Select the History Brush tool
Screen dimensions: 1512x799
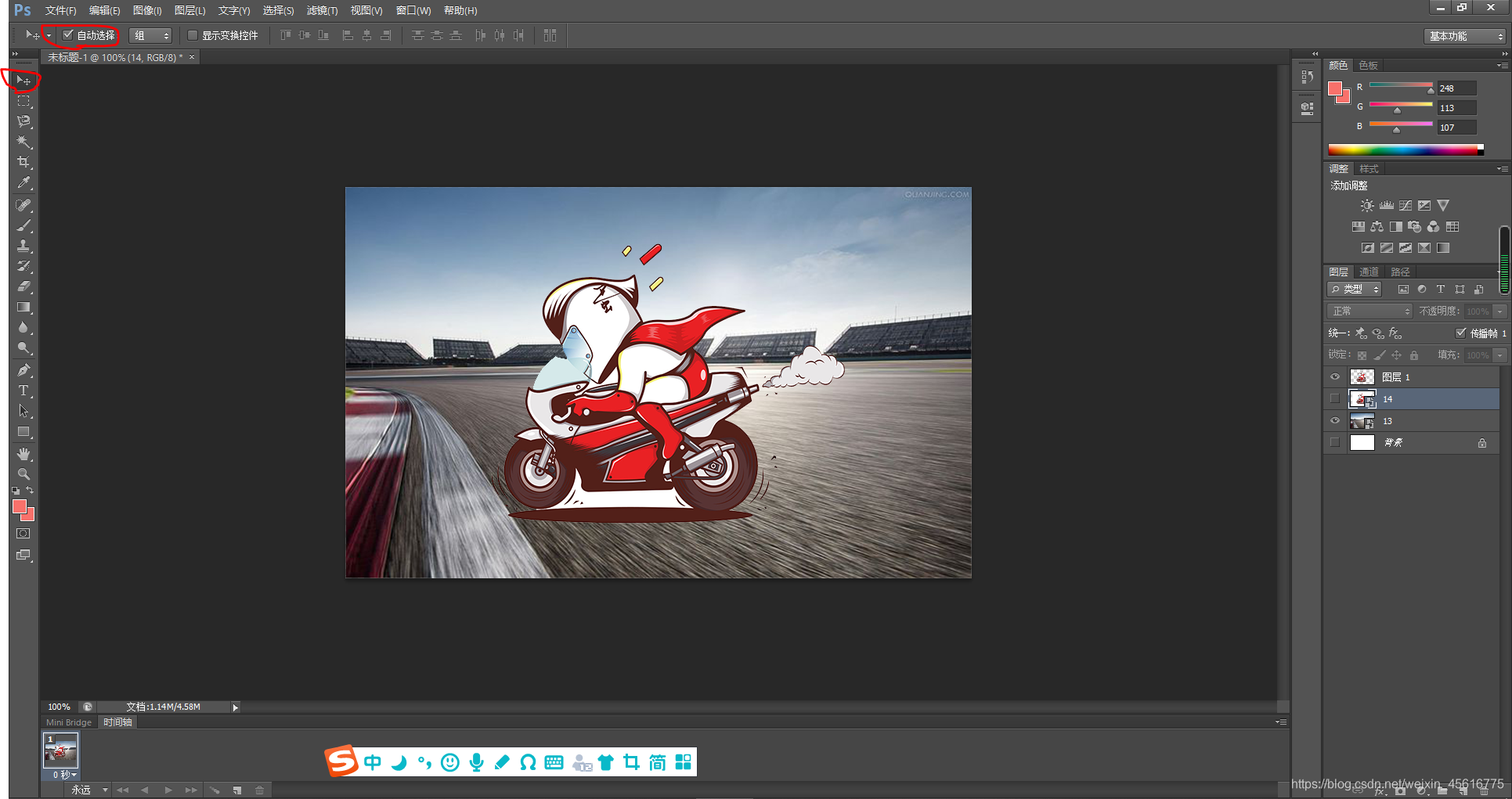pos(23,266)
